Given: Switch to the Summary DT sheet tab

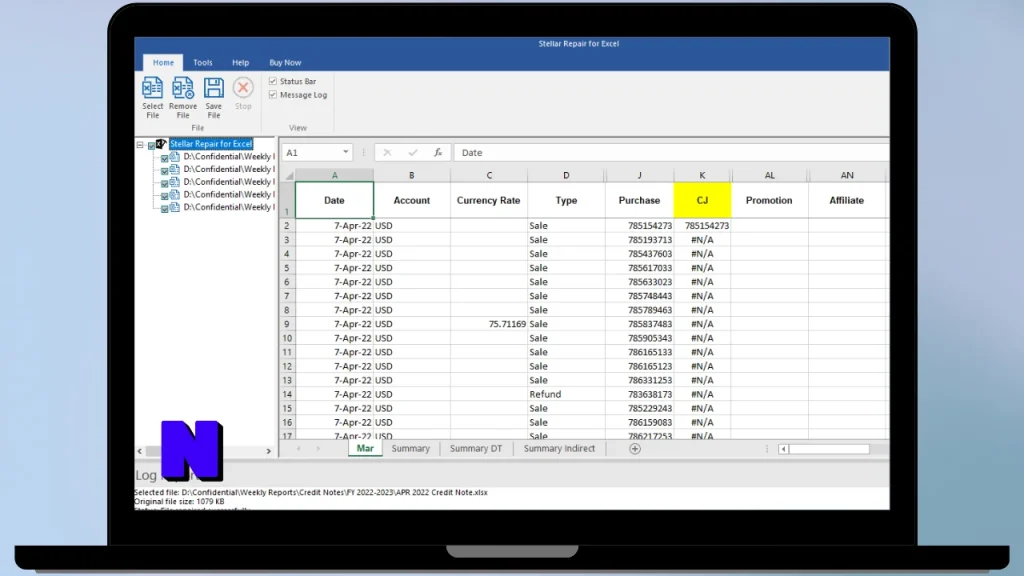Looking at the screenshot, I should [x=476, y=449].
